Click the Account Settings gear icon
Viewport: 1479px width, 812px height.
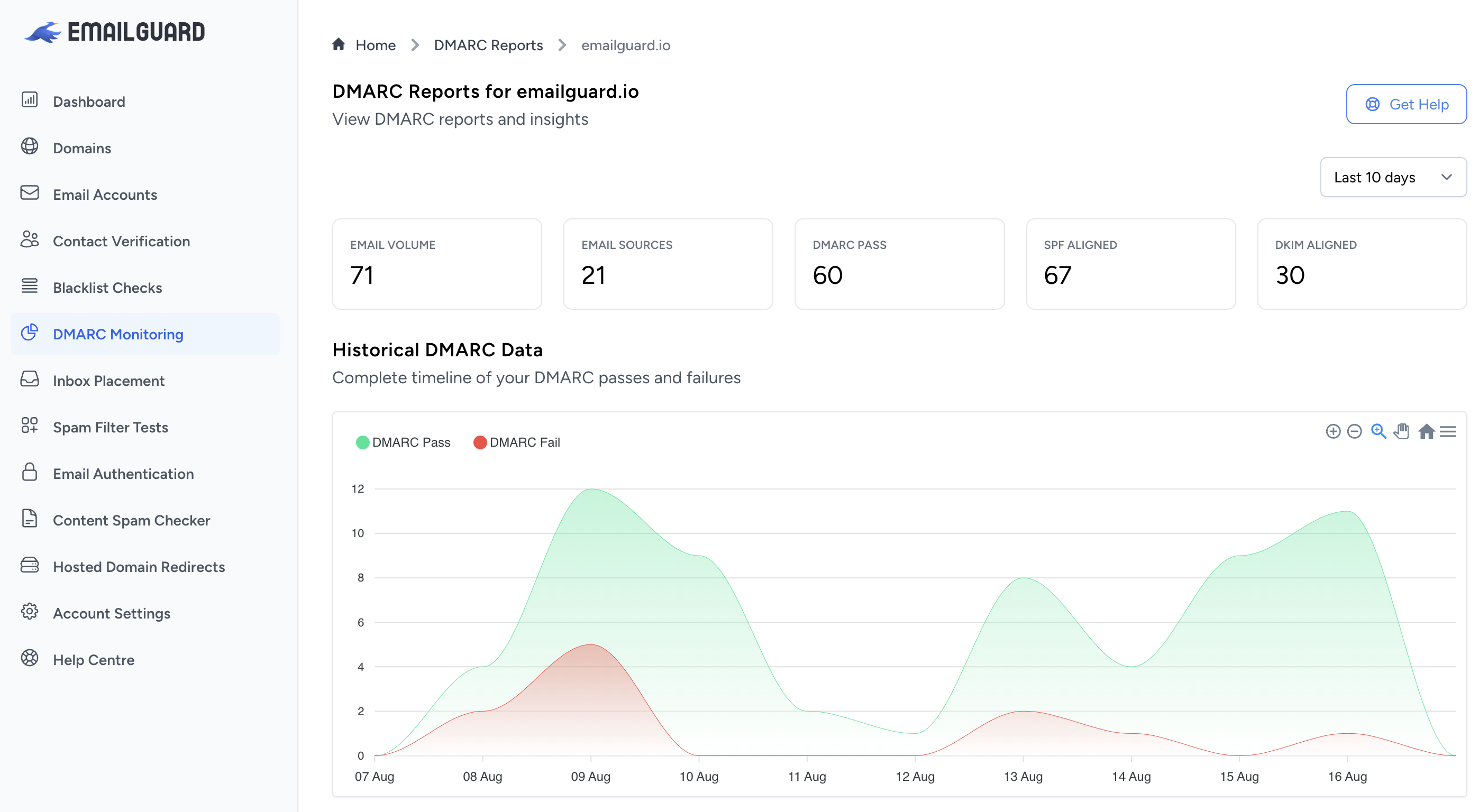30,612
